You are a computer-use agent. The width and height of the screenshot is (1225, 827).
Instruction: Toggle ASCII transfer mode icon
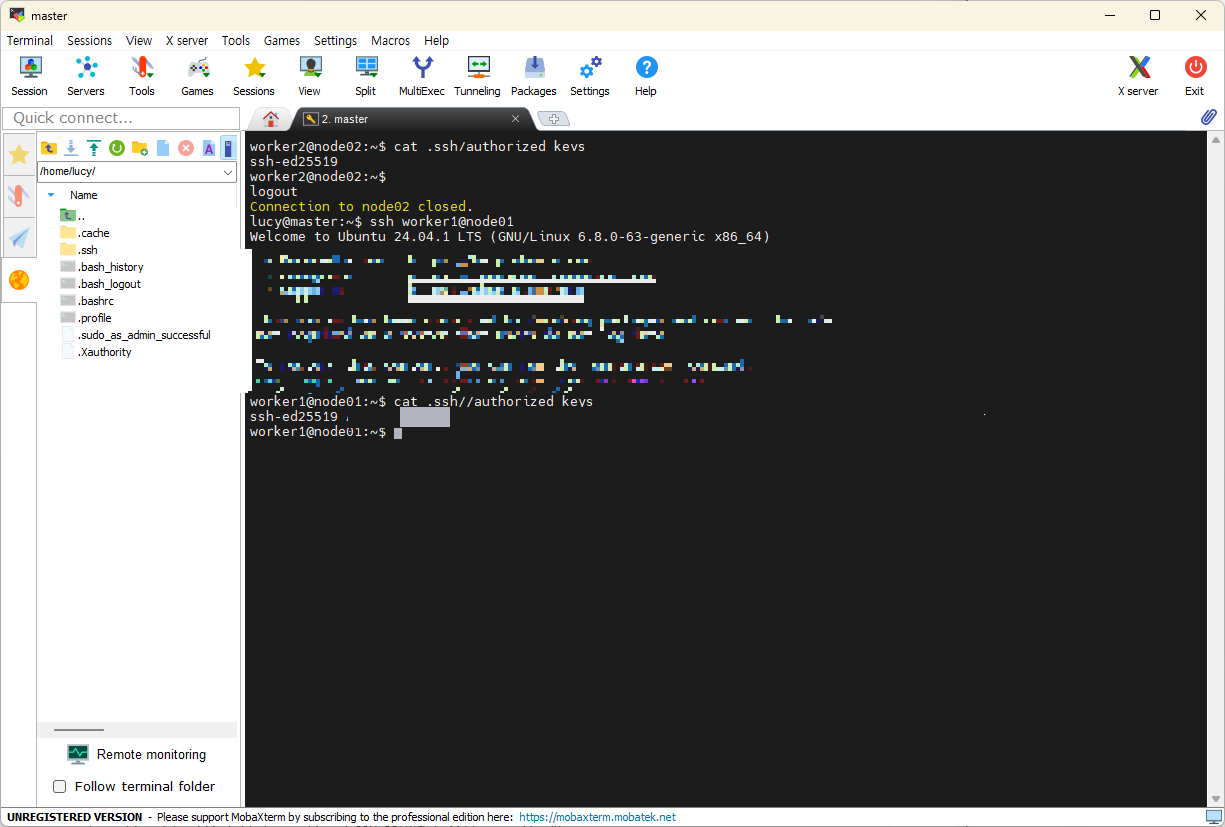click(x=209, y=148)
